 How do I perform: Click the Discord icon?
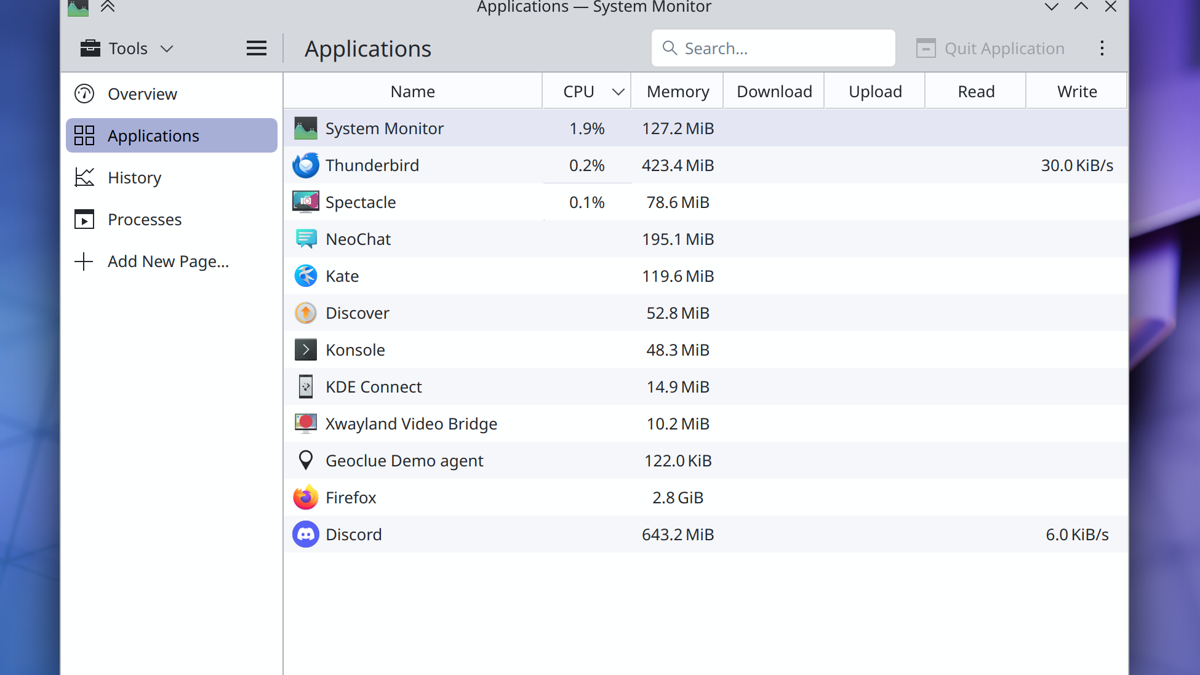(x=306, y=535)
